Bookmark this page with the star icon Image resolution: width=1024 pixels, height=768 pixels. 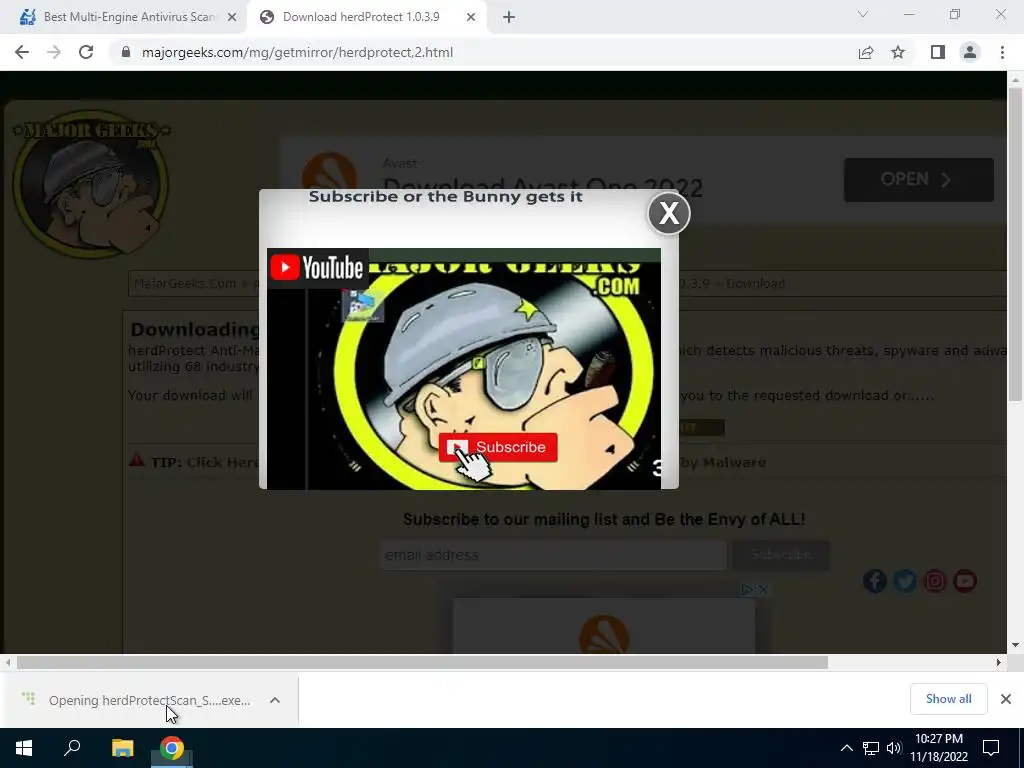[x=898, y=52]
